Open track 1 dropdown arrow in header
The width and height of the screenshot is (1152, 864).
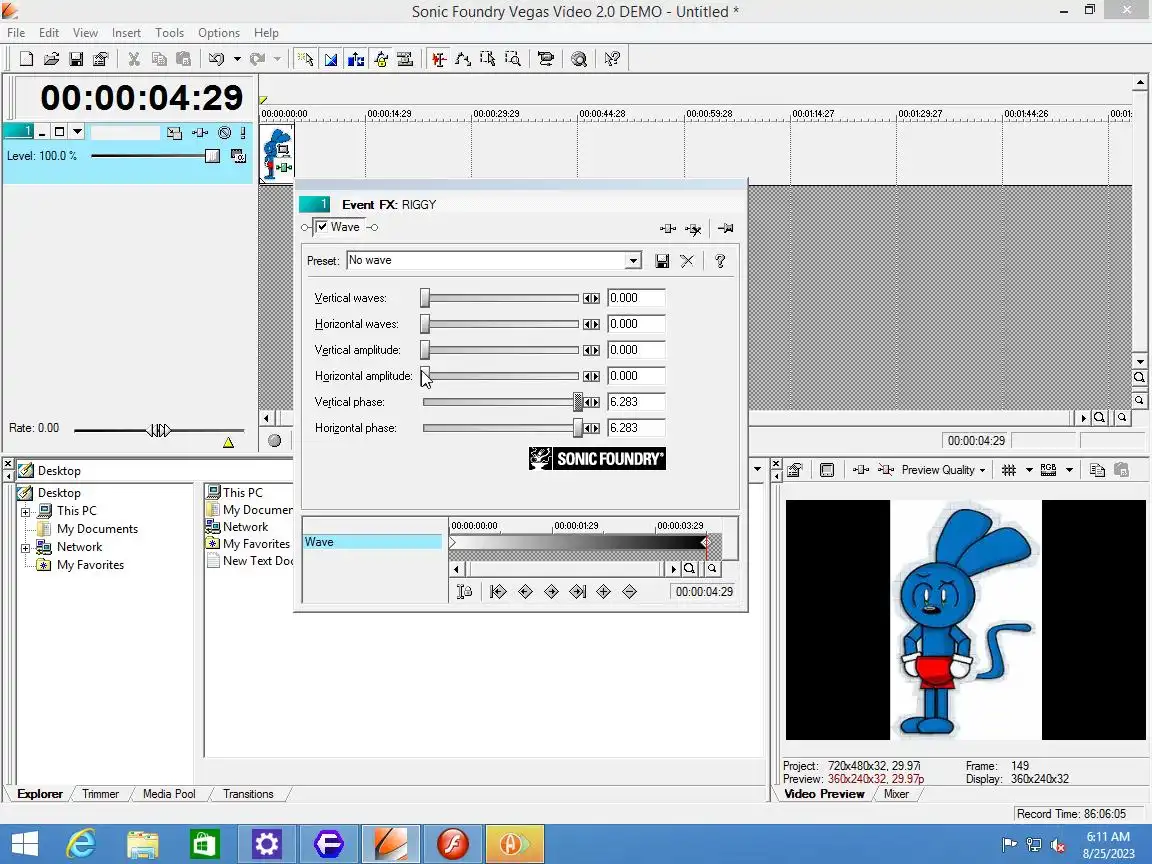point(77,132)
